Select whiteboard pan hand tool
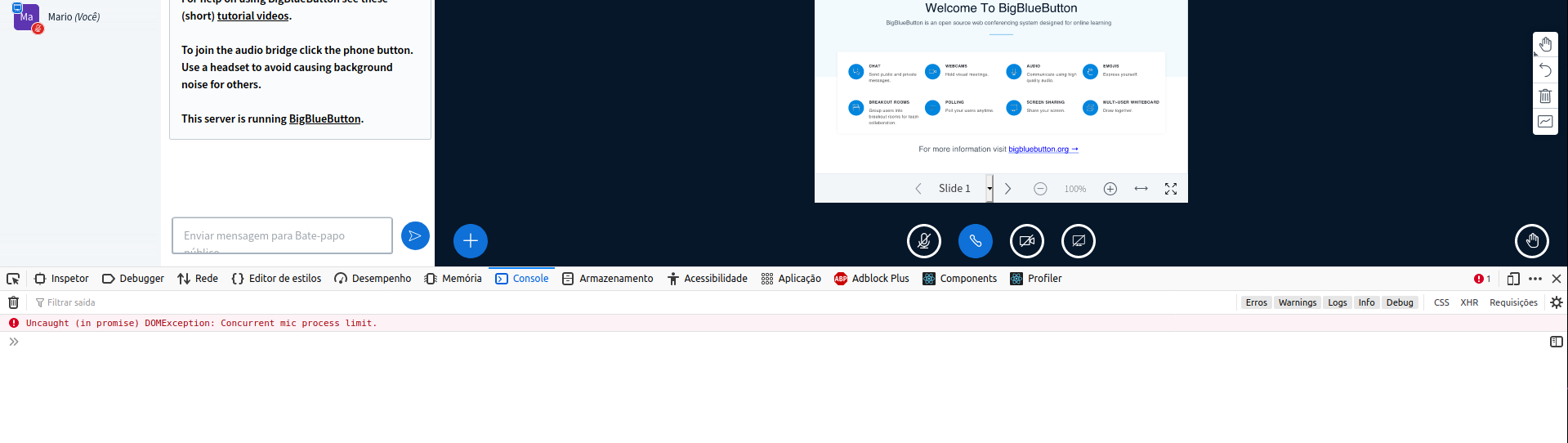Image resolution: width=1568 pixels, height=443 pixels. pyautogui.click(x=1545, y=44)
